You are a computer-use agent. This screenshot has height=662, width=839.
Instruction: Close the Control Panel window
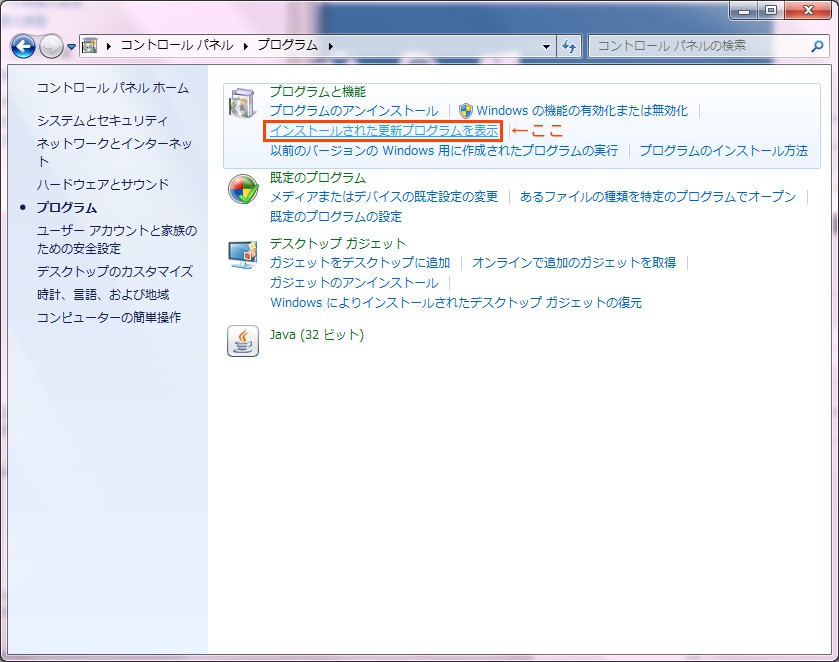point(809,10)
